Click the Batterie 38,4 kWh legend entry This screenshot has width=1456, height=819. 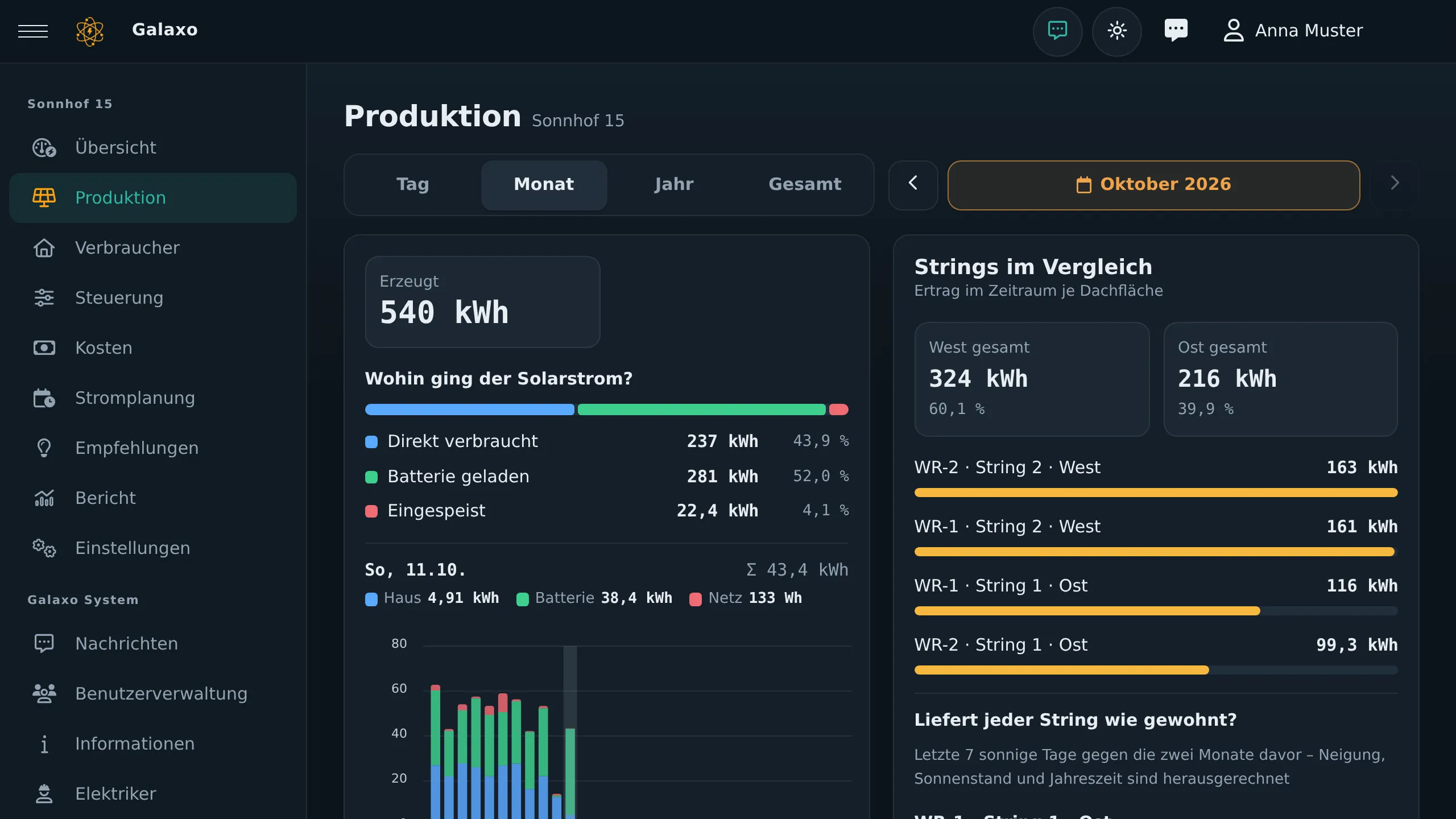(594, 598)
